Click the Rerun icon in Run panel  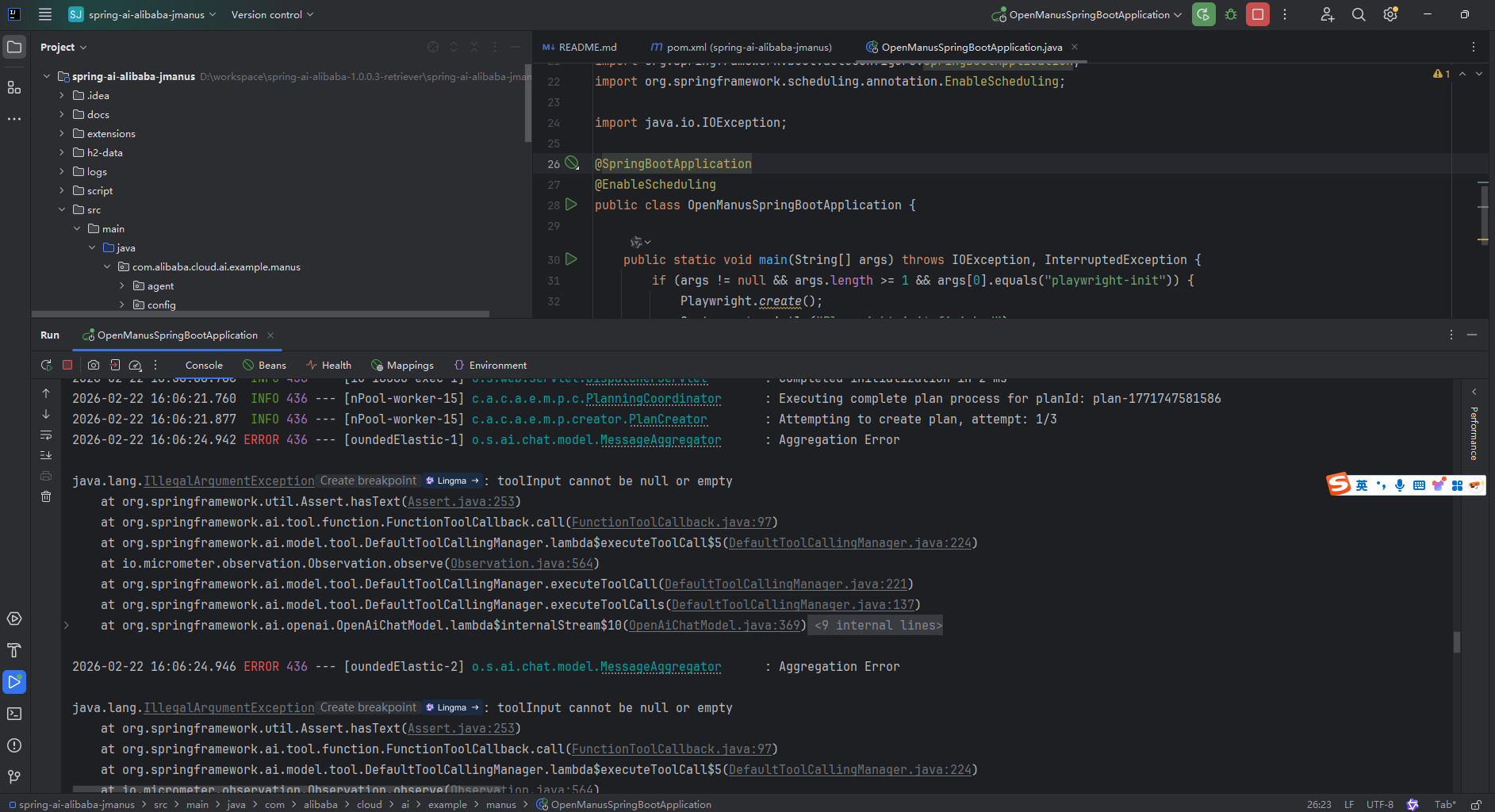[46, 365]
